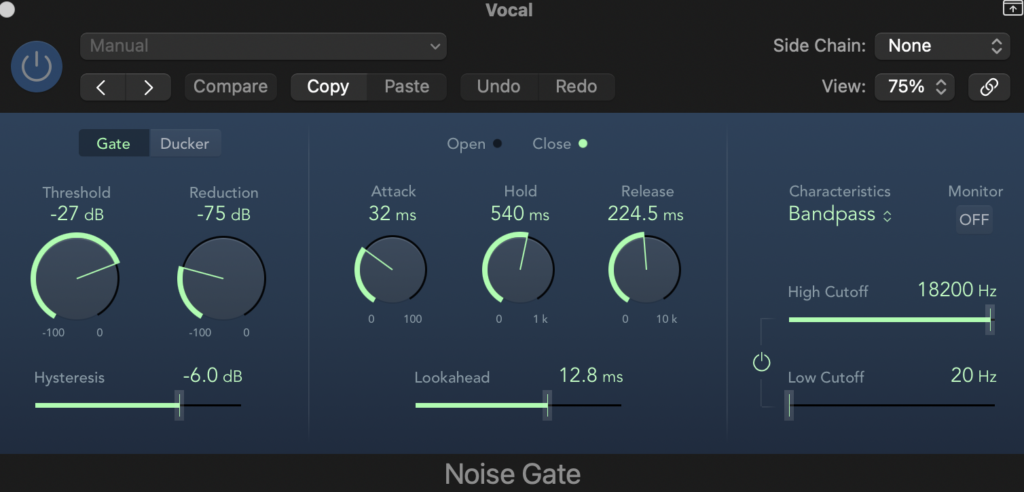Go to previous preset with left arrow

click(x=101, y=87)
